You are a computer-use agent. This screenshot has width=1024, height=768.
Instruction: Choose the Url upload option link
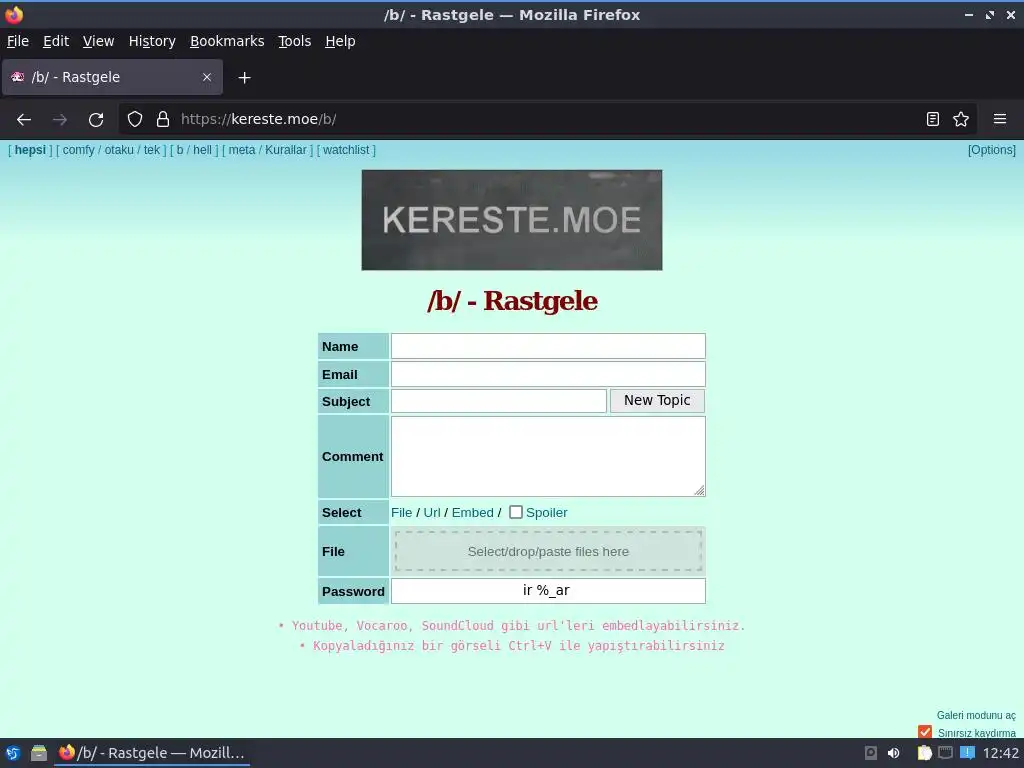[x=432, y=513]
